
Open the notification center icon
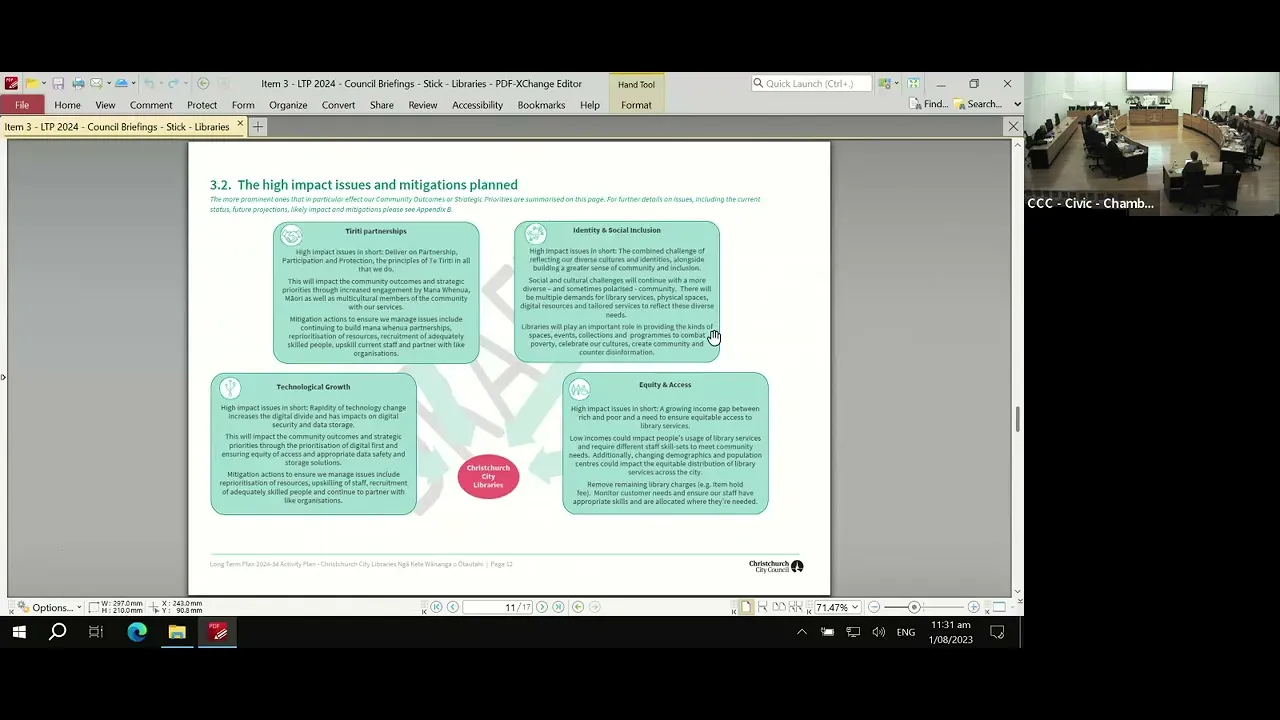coord(997,632)
